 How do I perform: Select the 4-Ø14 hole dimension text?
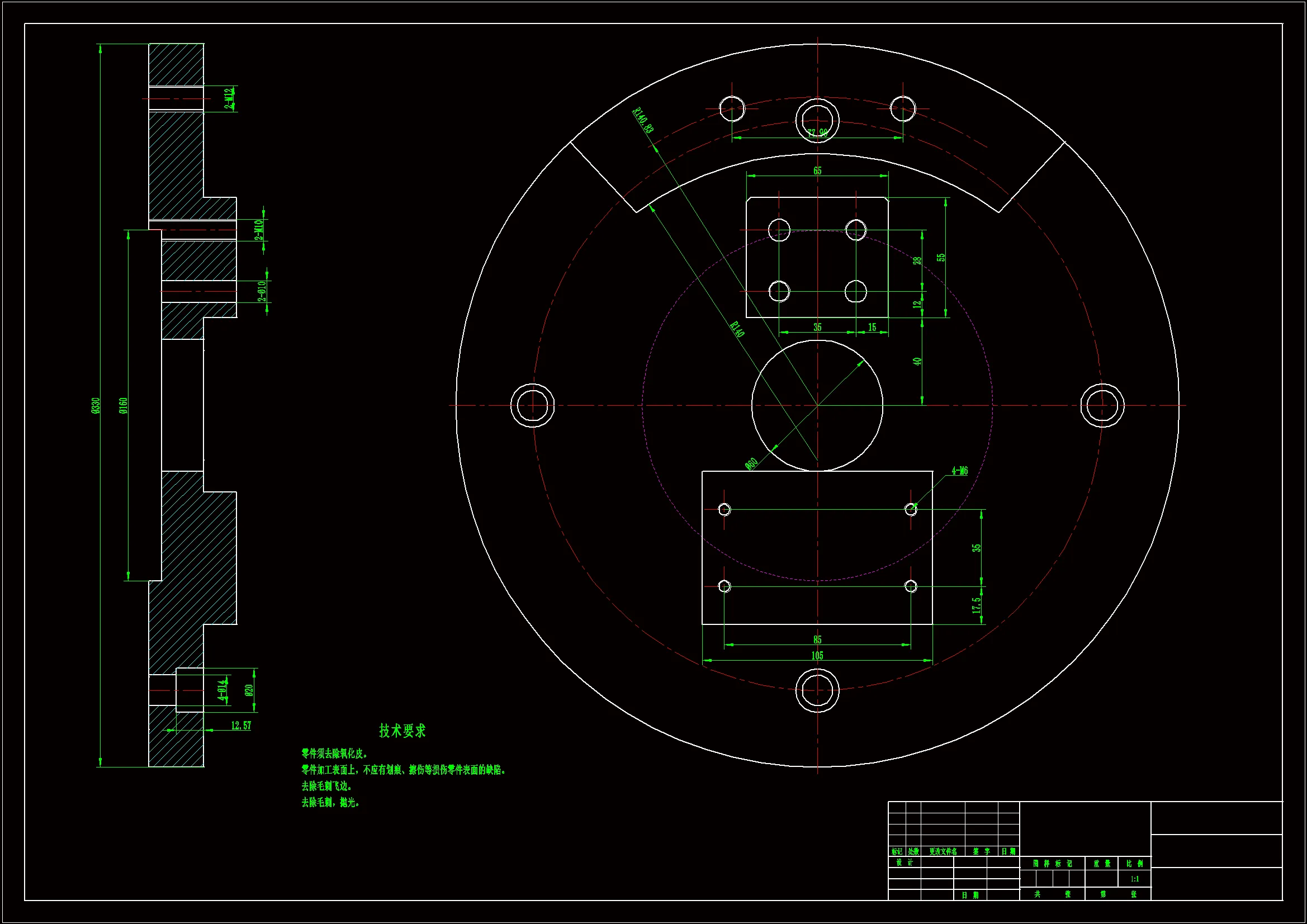pos(222,690)
